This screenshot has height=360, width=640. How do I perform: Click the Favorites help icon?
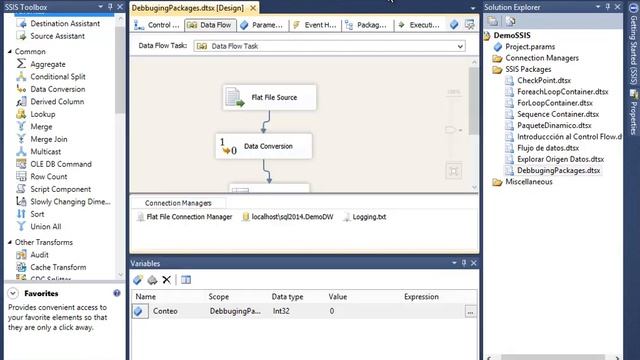(117, 293)
